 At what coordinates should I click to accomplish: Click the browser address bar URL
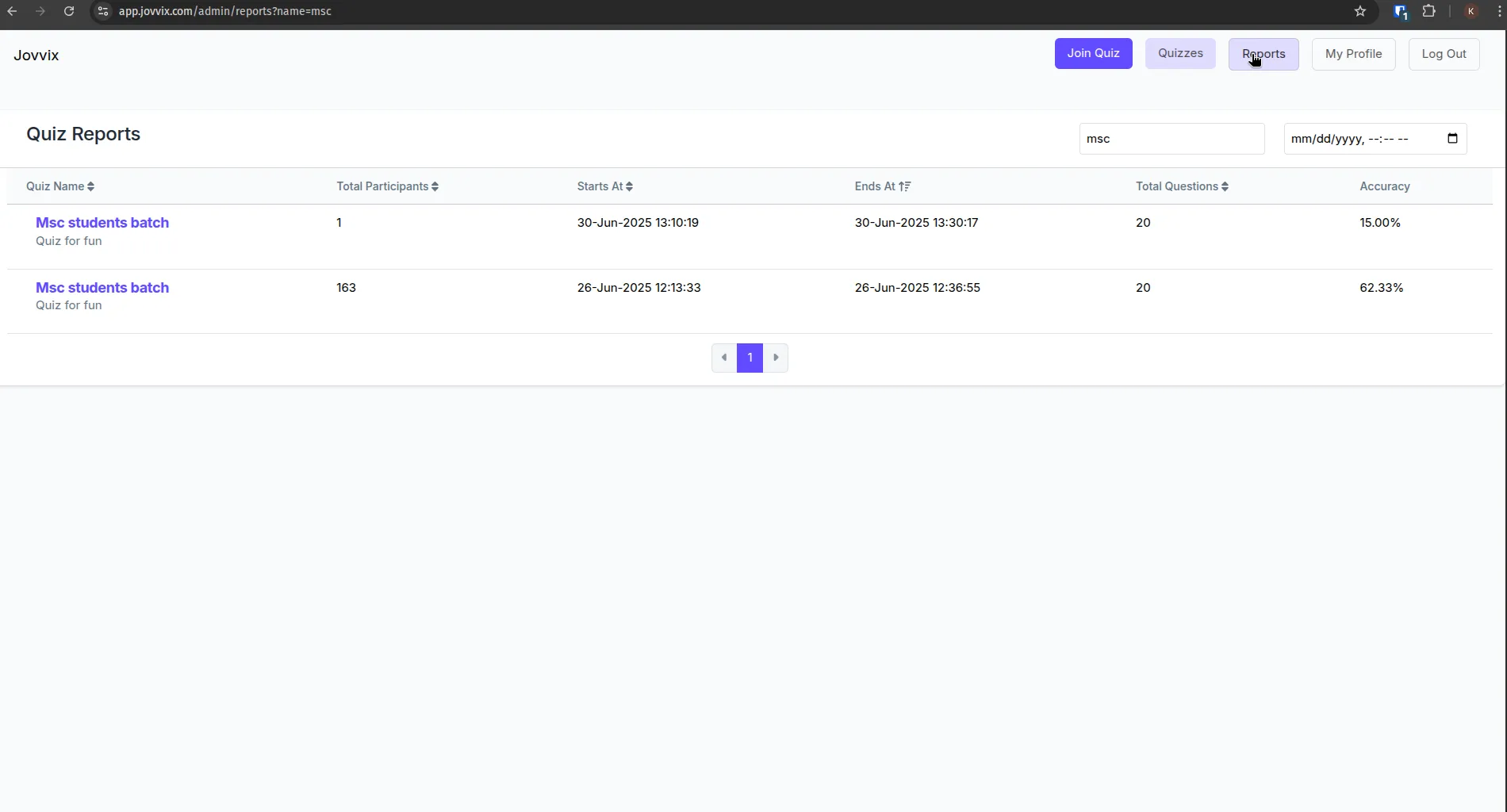click(225, 11)
